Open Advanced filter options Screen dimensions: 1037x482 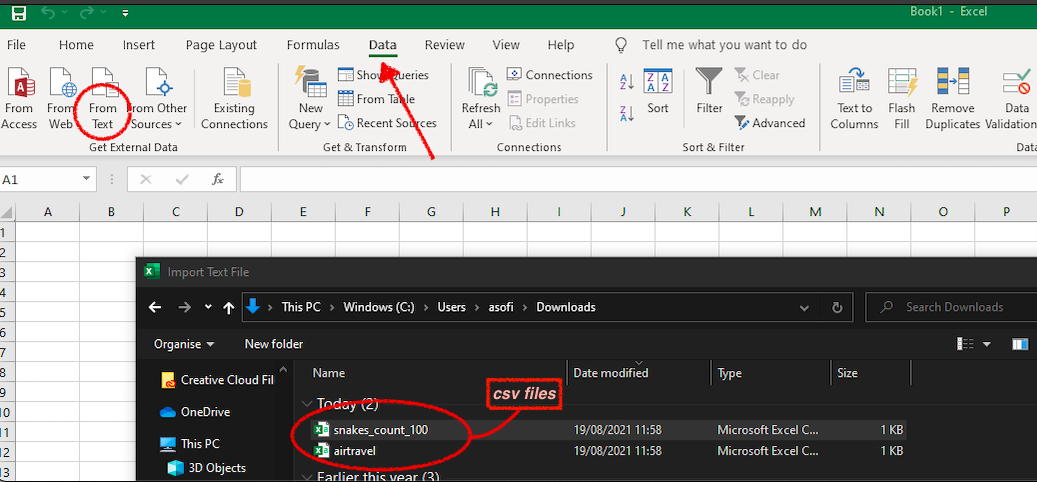tap(770, 123)
